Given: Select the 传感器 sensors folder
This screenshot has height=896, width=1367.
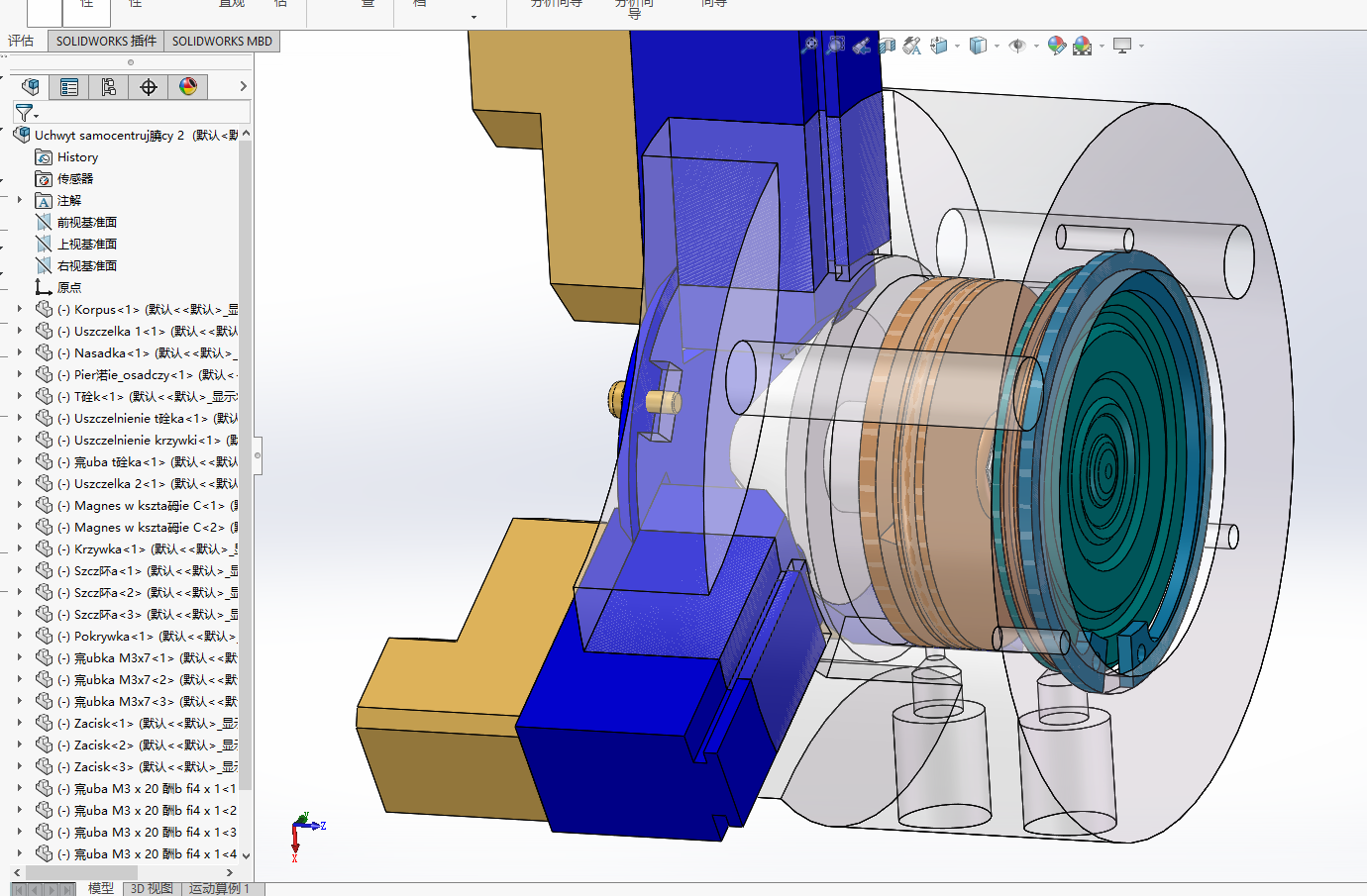Looking at the screenshot, I should (x=64, y=179).
